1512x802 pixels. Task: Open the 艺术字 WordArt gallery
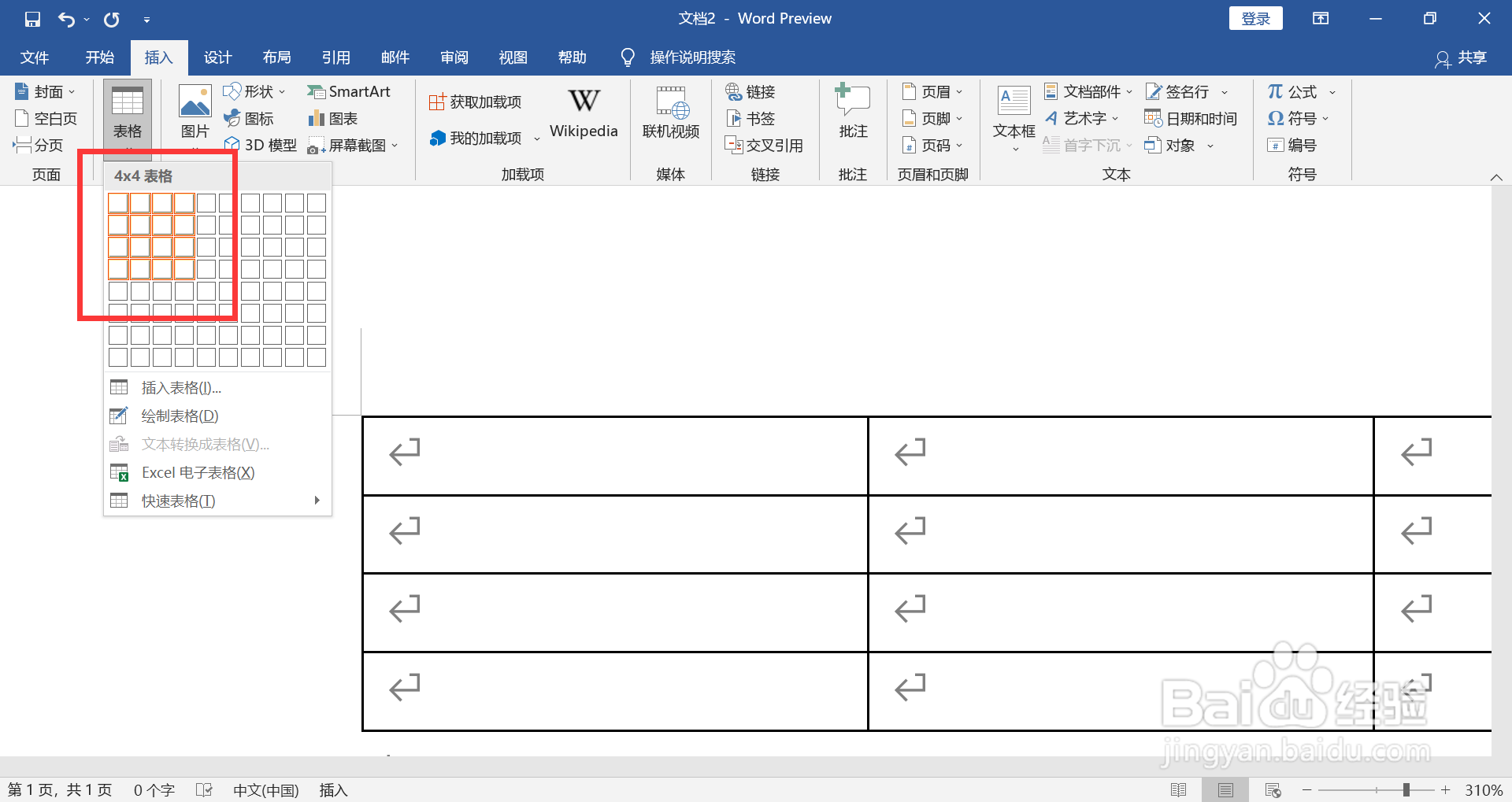pyautogui.click(x=1083, y=118)
